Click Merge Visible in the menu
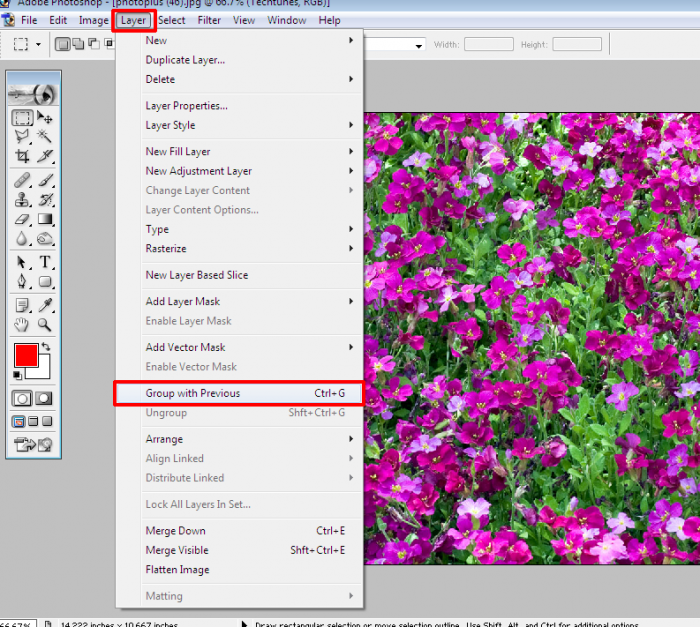The image size is (700, 627). [178, 550]
